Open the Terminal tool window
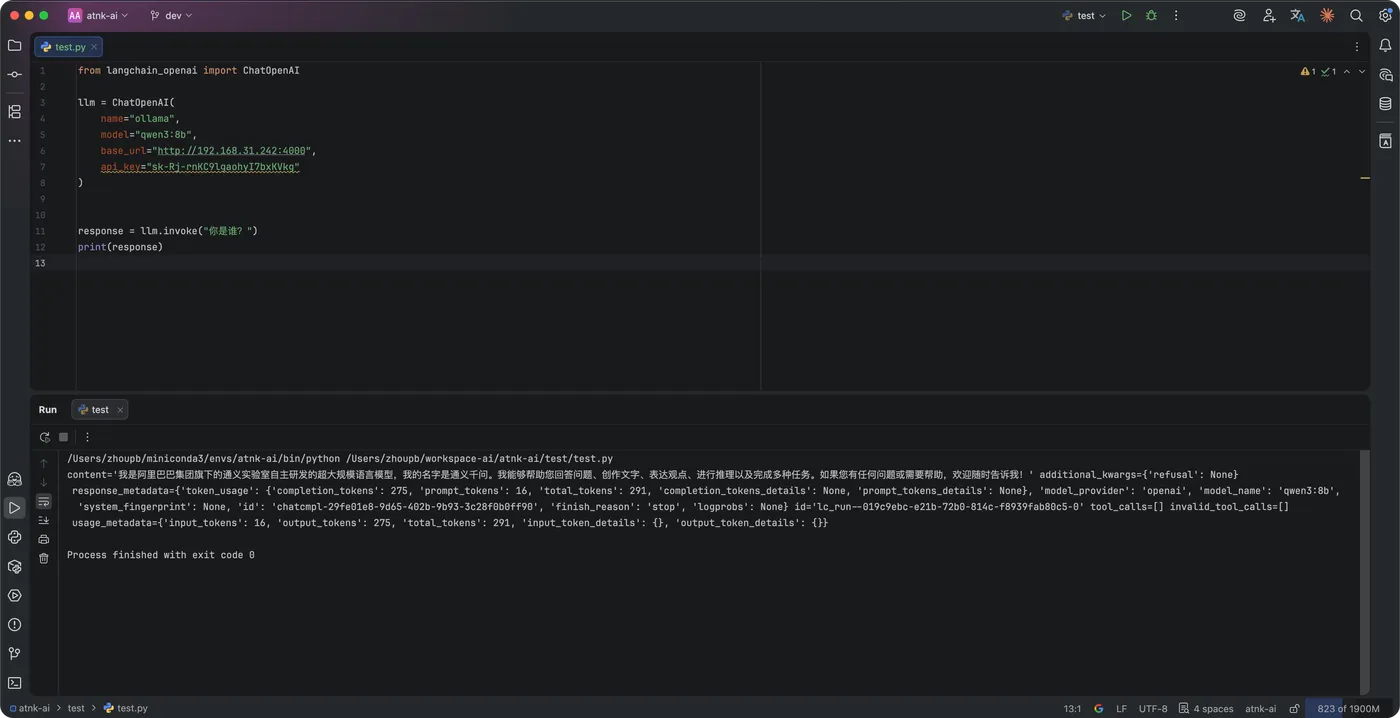Screen dimensions: 1400x718 14,682
